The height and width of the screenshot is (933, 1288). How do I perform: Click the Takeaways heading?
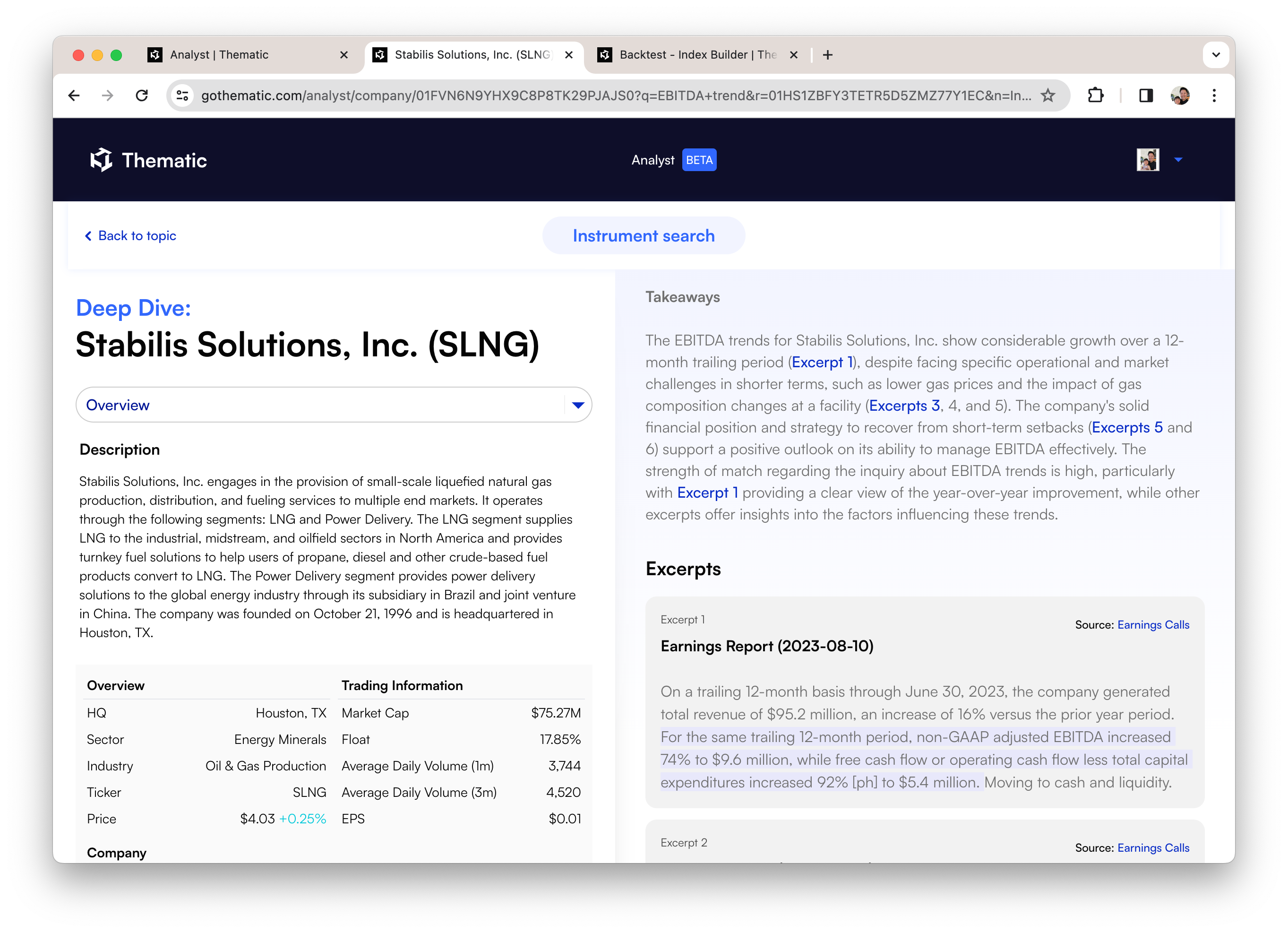click(x=682, y=297)
